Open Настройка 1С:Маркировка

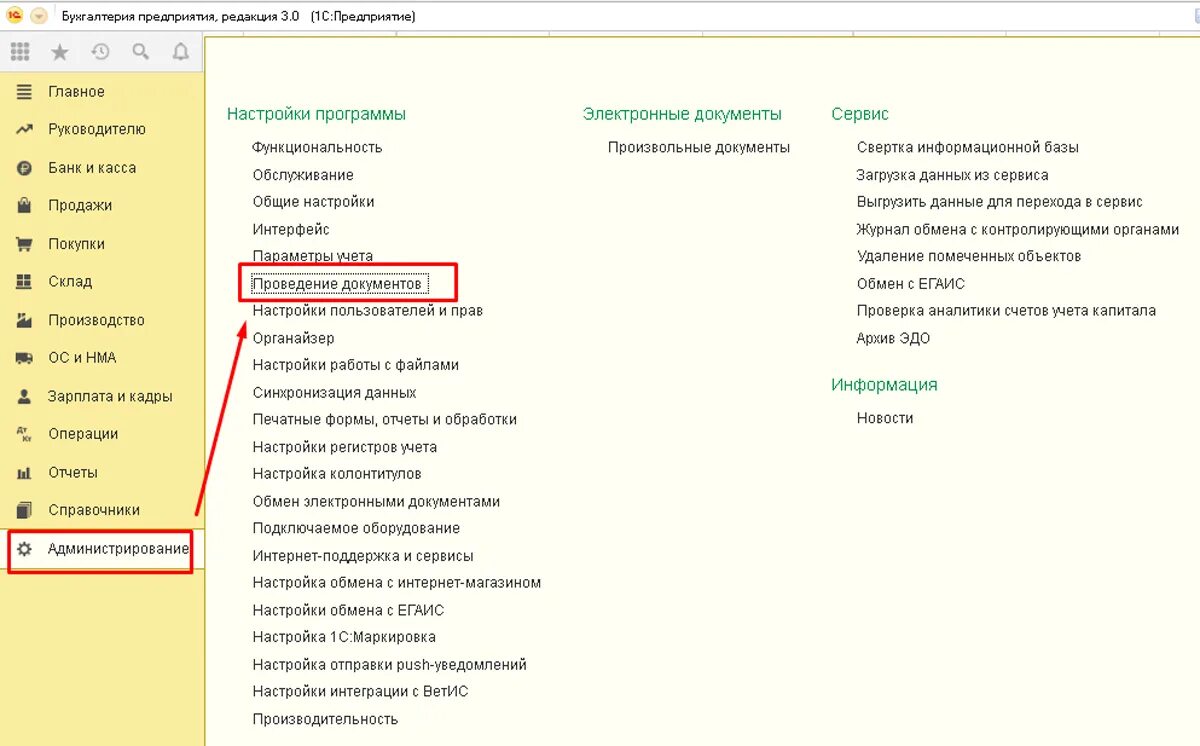pos(344,637)
